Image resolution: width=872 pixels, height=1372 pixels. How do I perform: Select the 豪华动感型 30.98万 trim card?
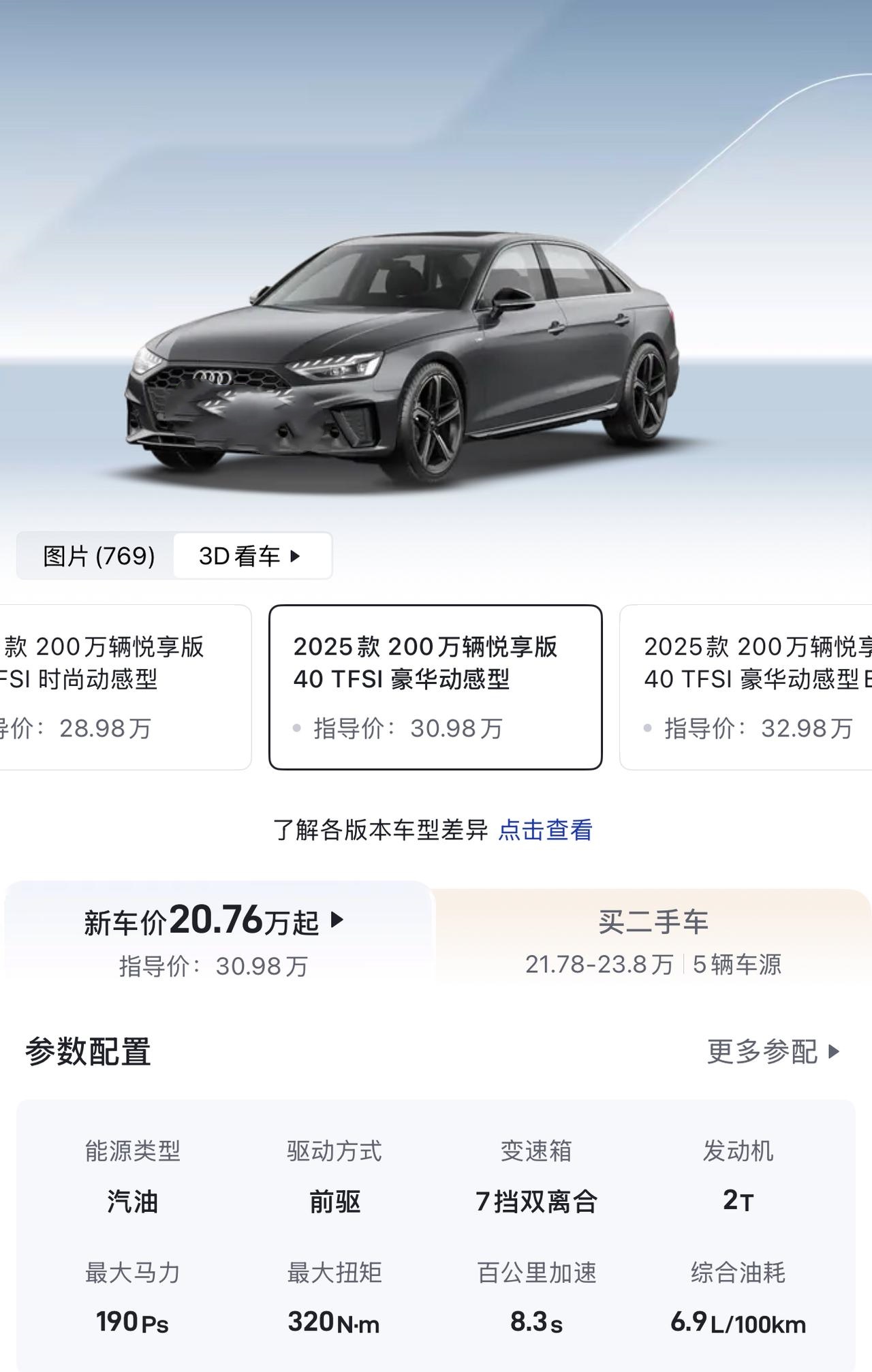click(435, 687)
